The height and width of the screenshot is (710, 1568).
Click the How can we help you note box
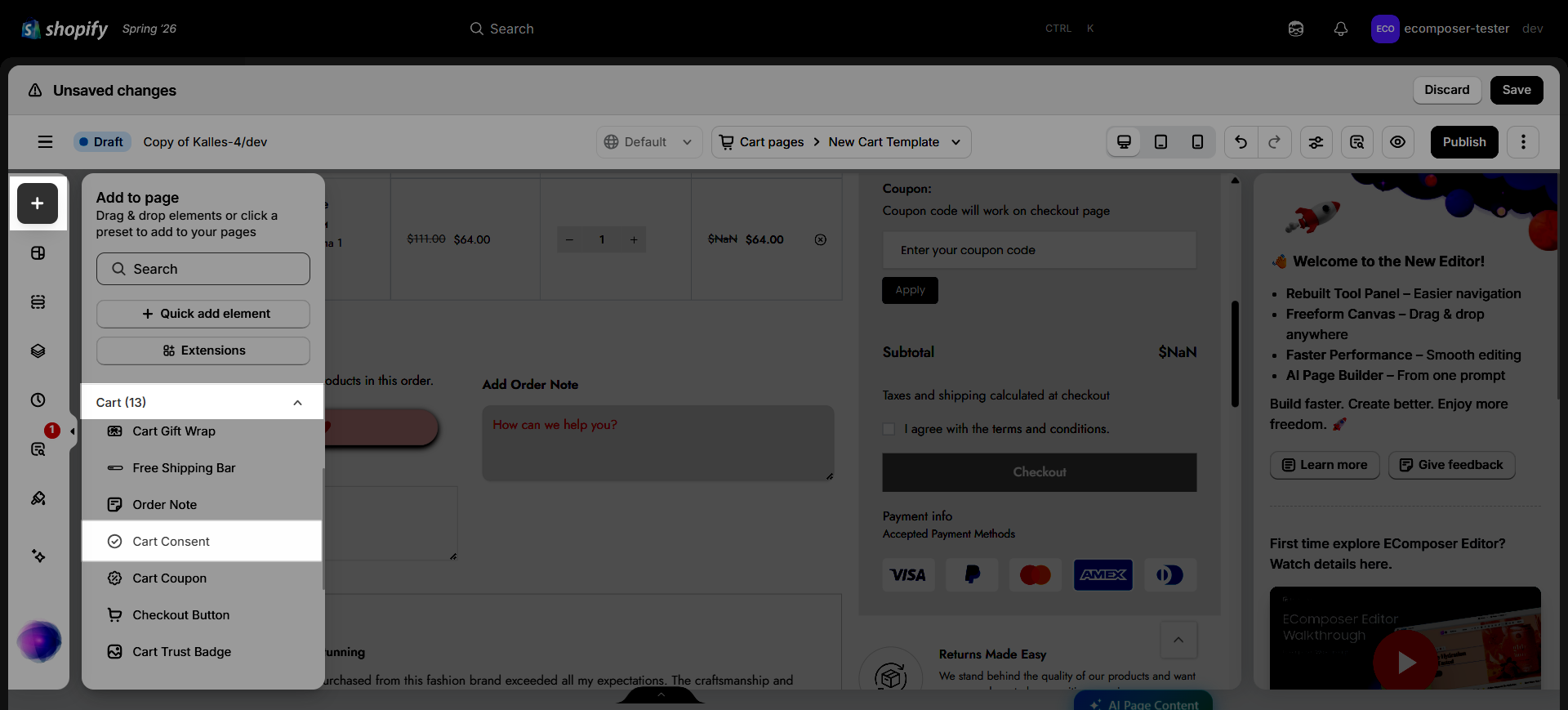coord(658,443)
